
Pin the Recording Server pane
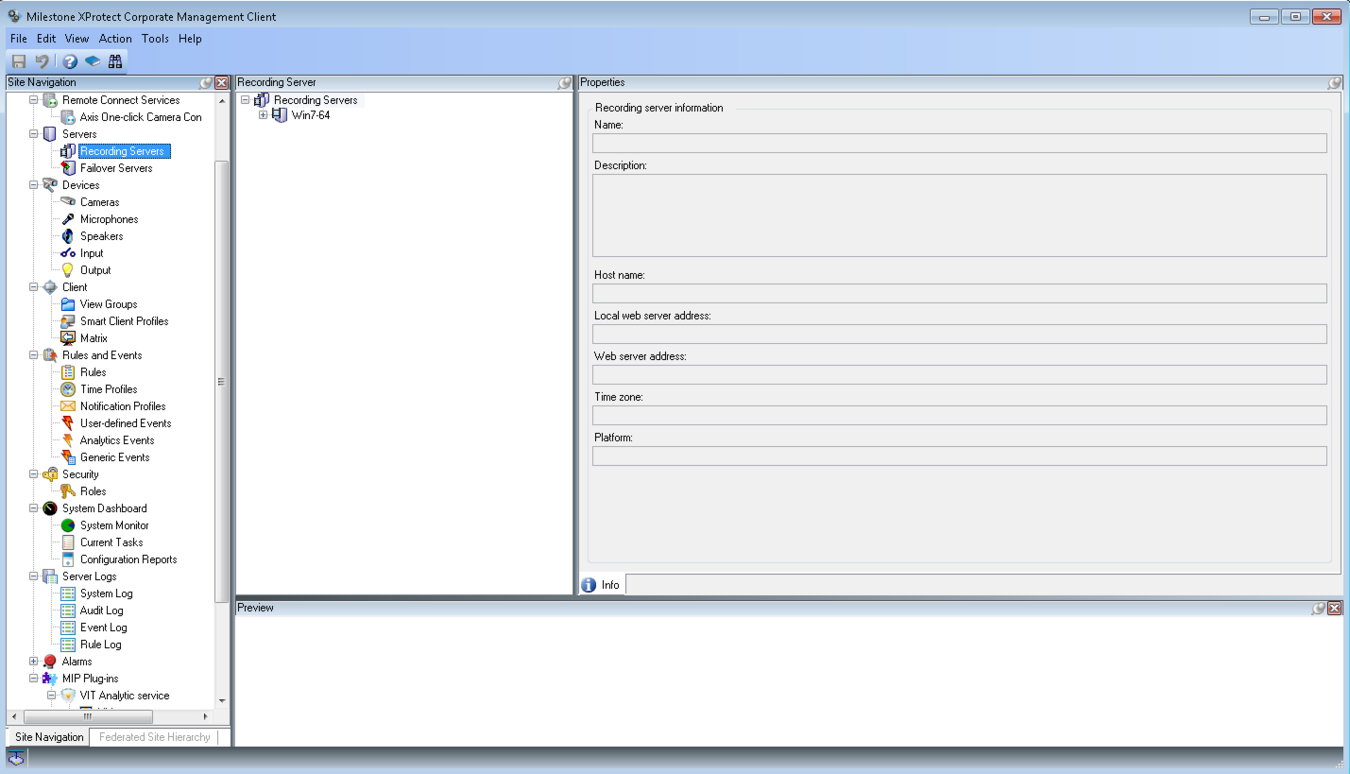564,83
